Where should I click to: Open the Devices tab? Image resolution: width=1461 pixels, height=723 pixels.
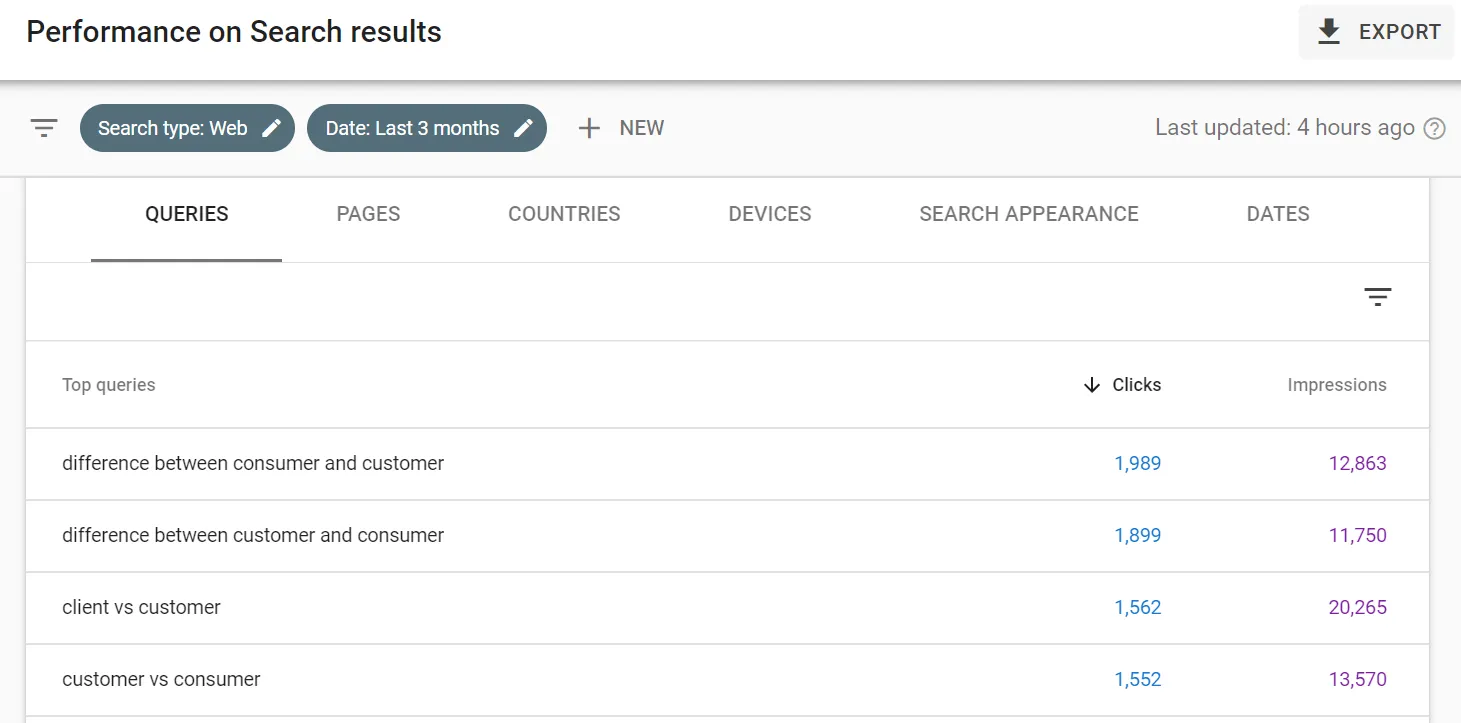tap(770, 214)
